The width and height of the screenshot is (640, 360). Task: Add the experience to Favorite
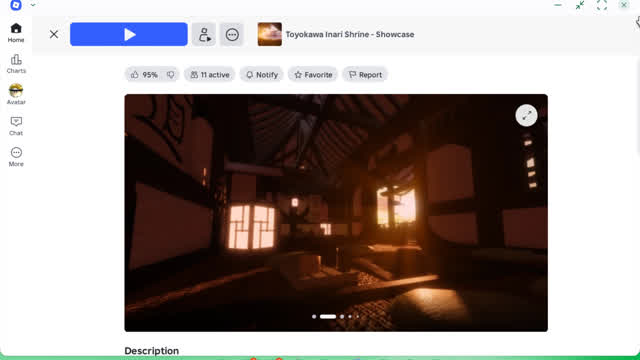313,75
